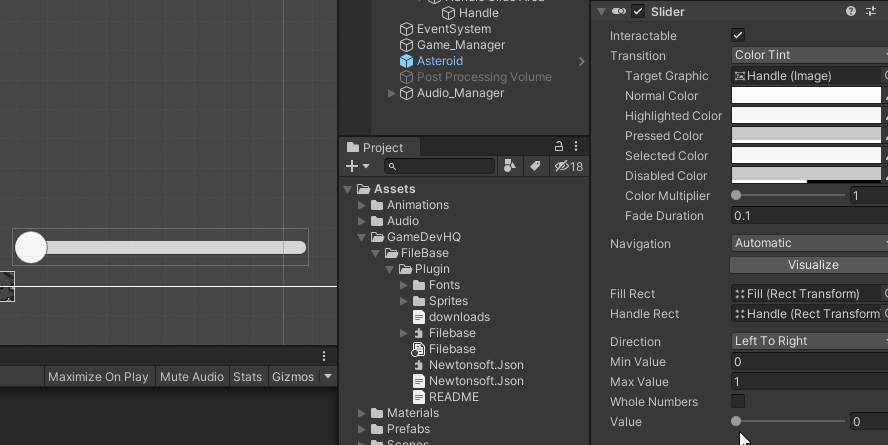Click the plus icon to create asset

coord(352,166)
